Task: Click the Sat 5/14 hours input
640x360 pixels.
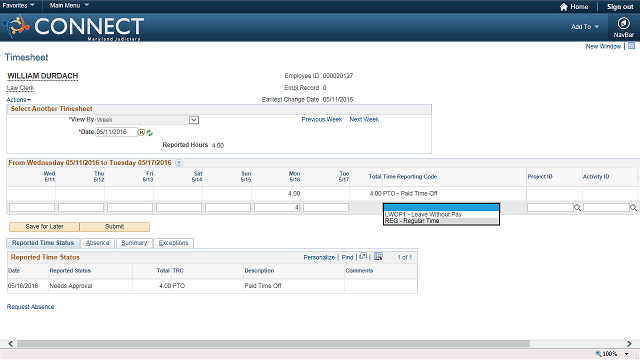Action: [179, 207]
